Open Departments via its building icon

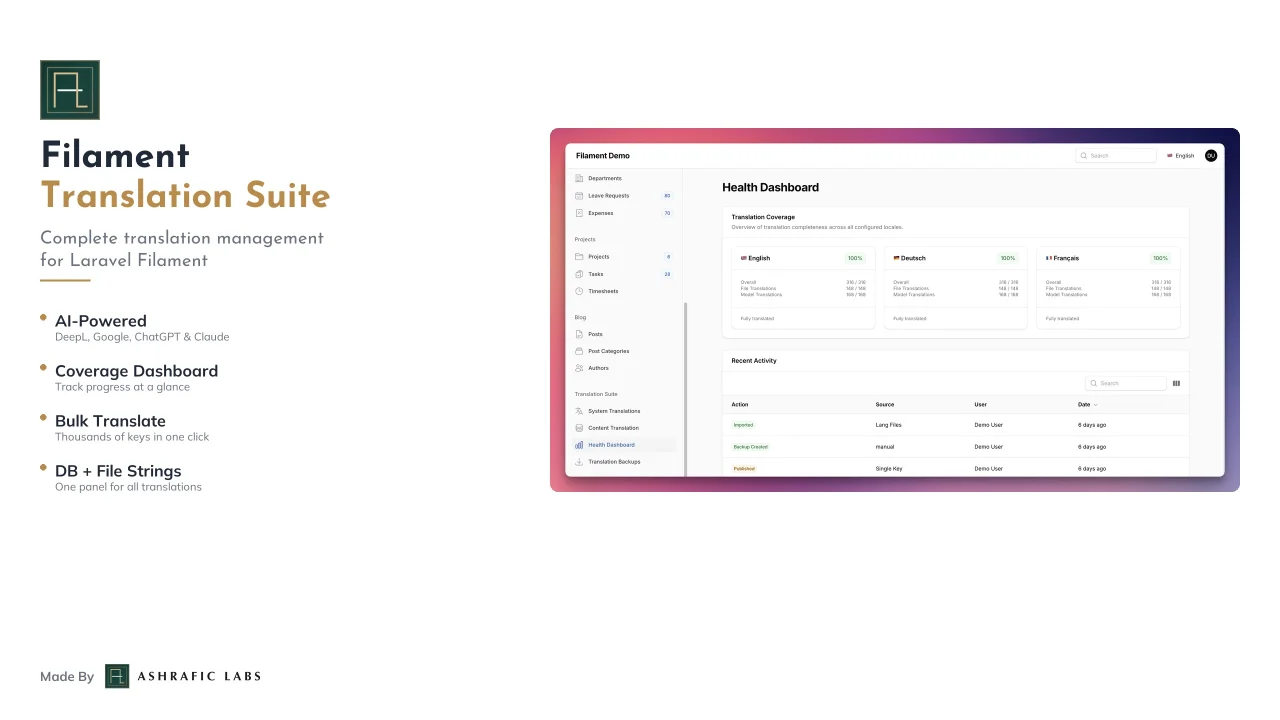[x=579, y=178]
